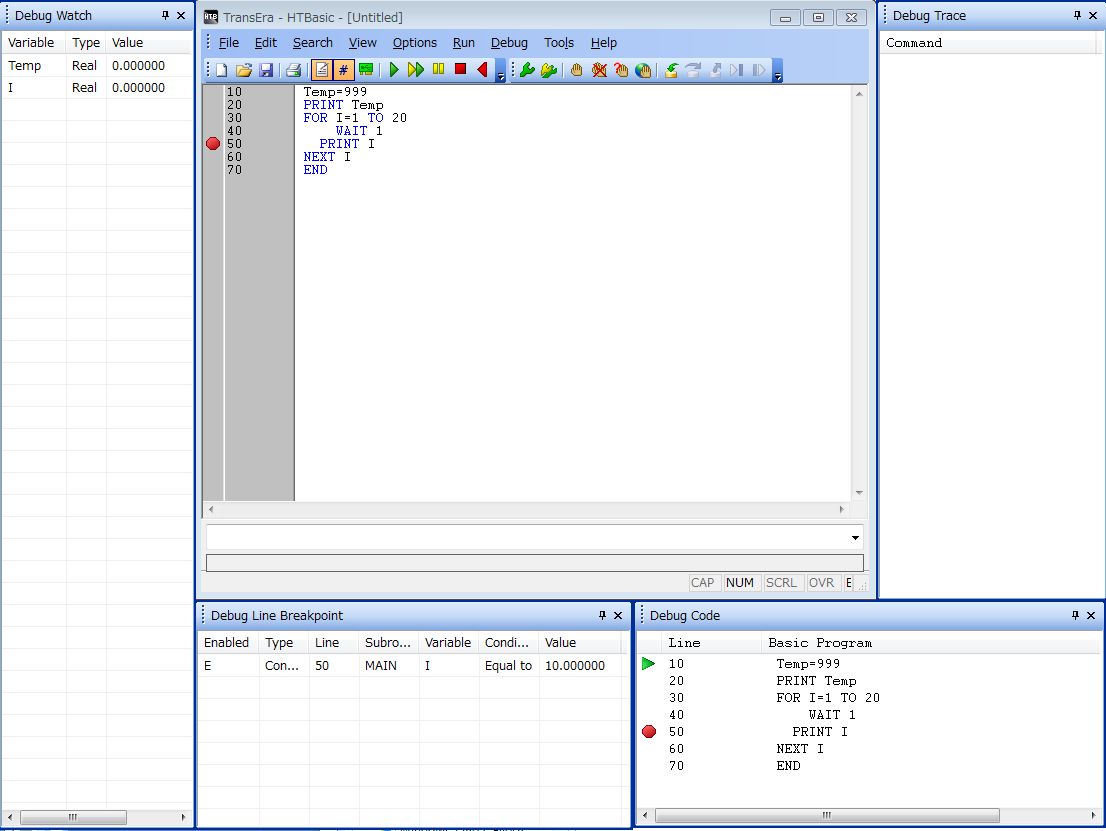Open the Tools menu
Screen dimensions: 1106x831
point(559,42)
